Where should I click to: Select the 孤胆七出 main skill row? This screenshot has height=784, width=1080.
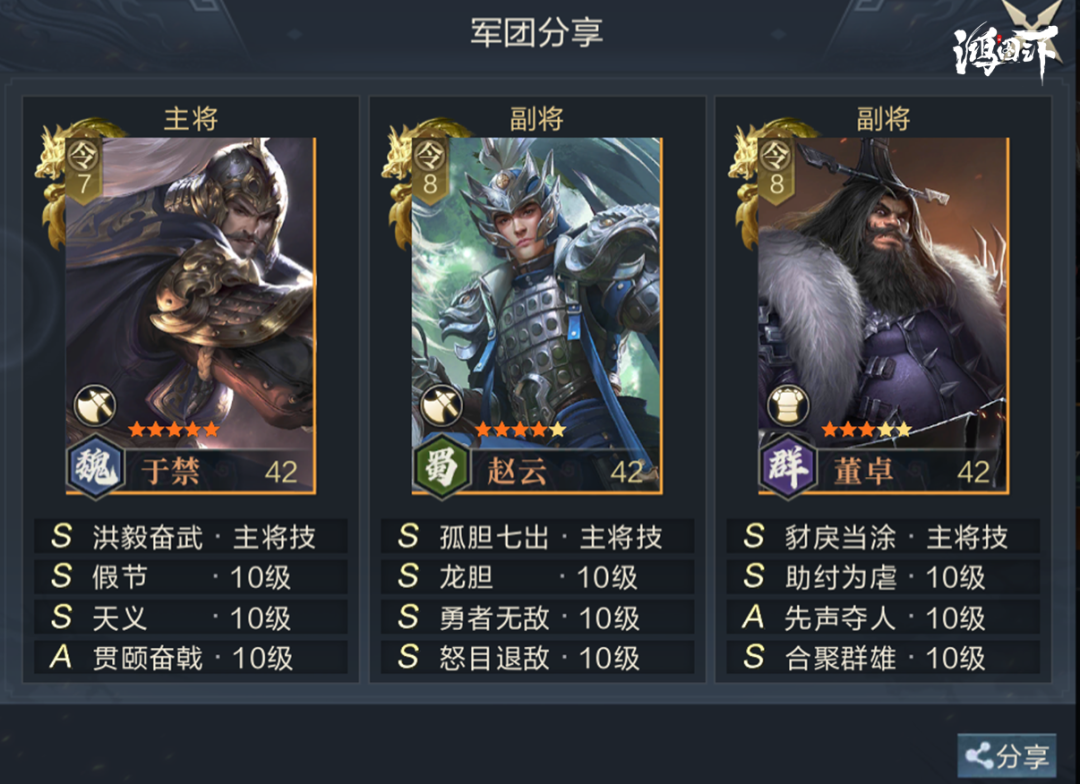[x=537, y=536]
